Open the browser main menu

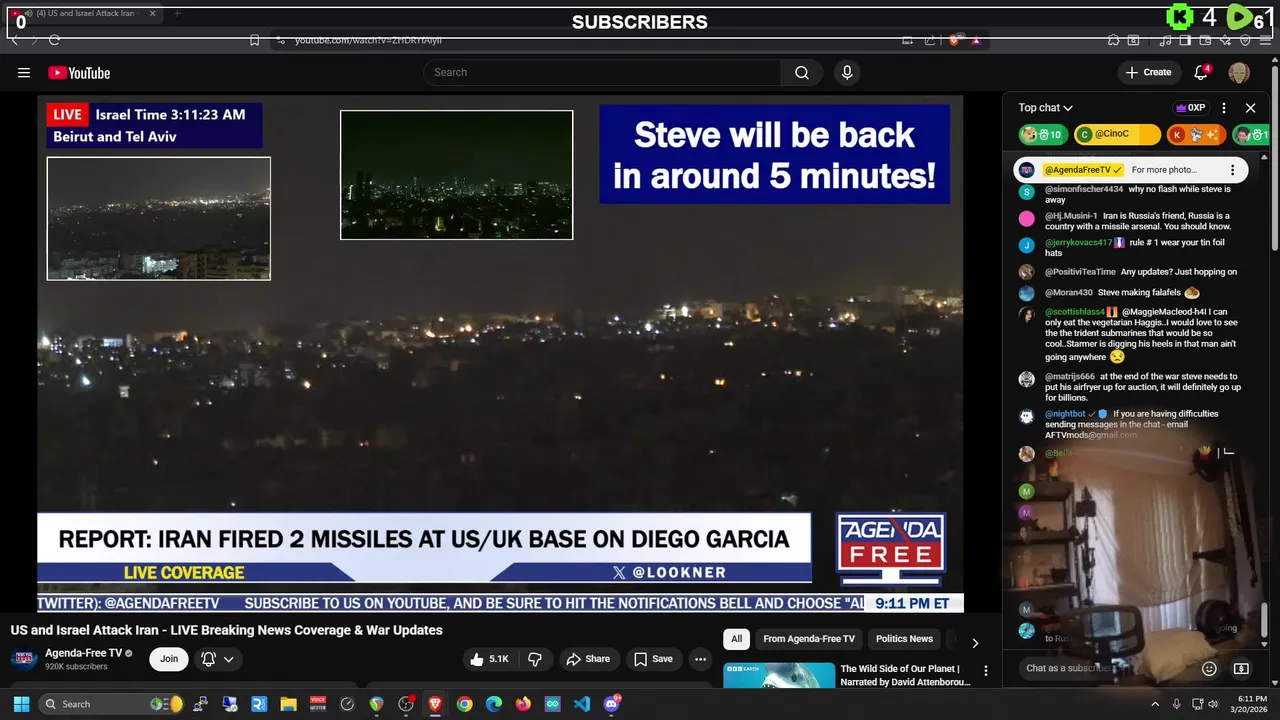[1265, 40]
